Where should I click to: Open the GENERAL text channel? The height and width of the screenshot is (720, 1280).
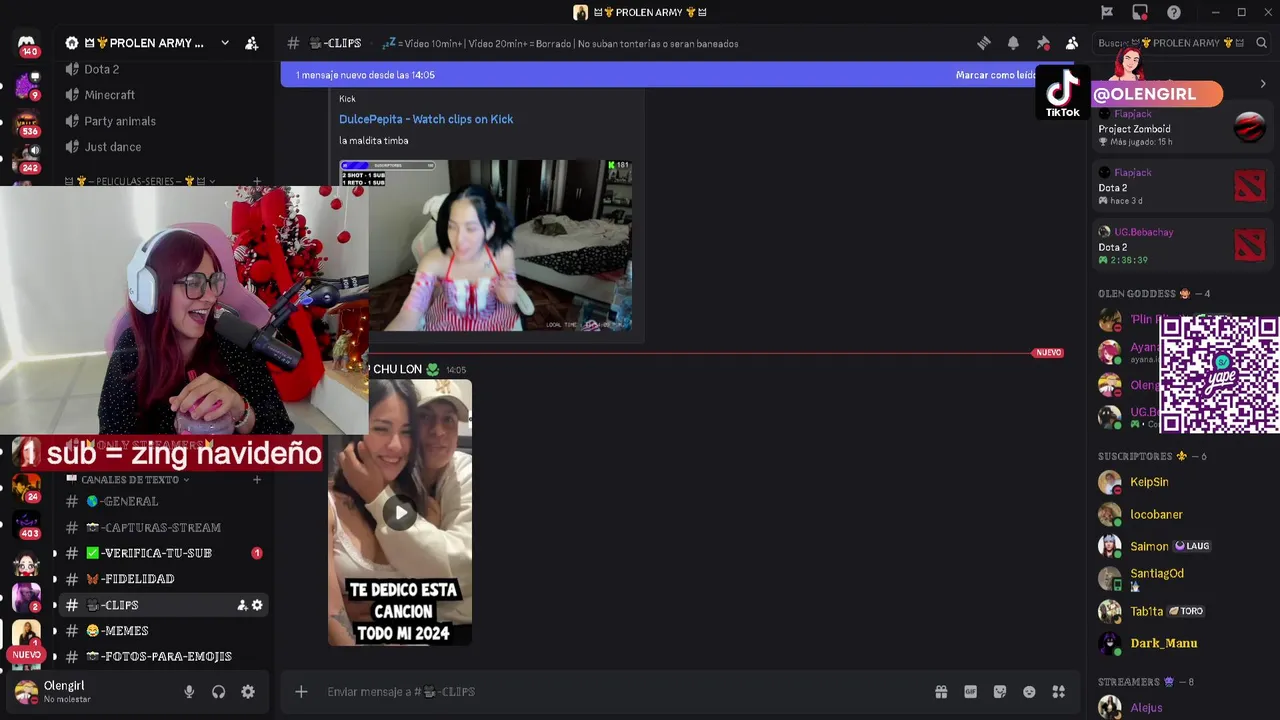pos(163,501)
